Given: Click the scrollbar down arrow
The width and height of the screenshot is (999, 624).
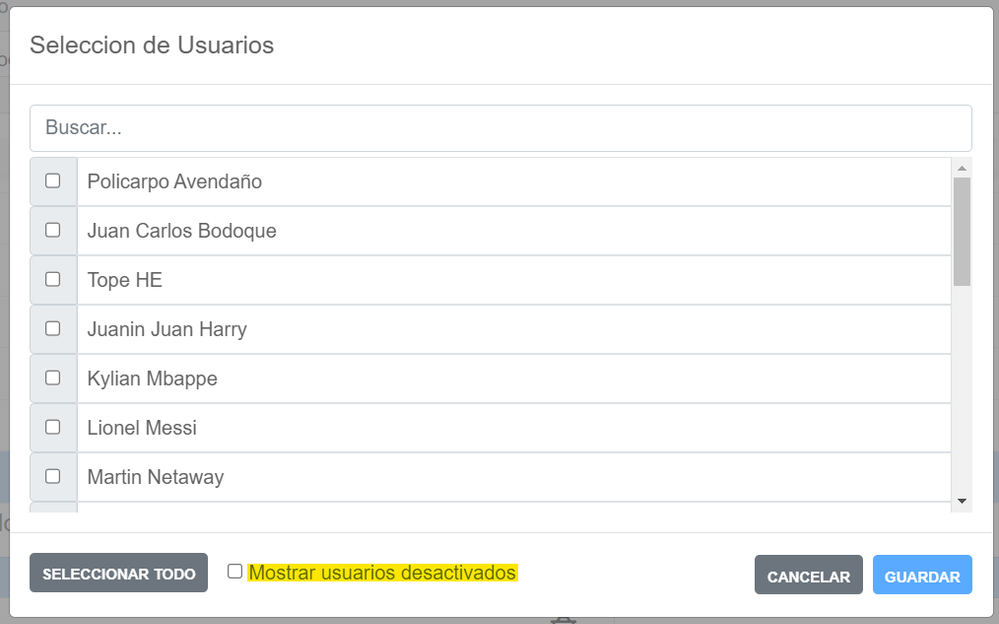Looking at the screenshot, I should 962,500.
